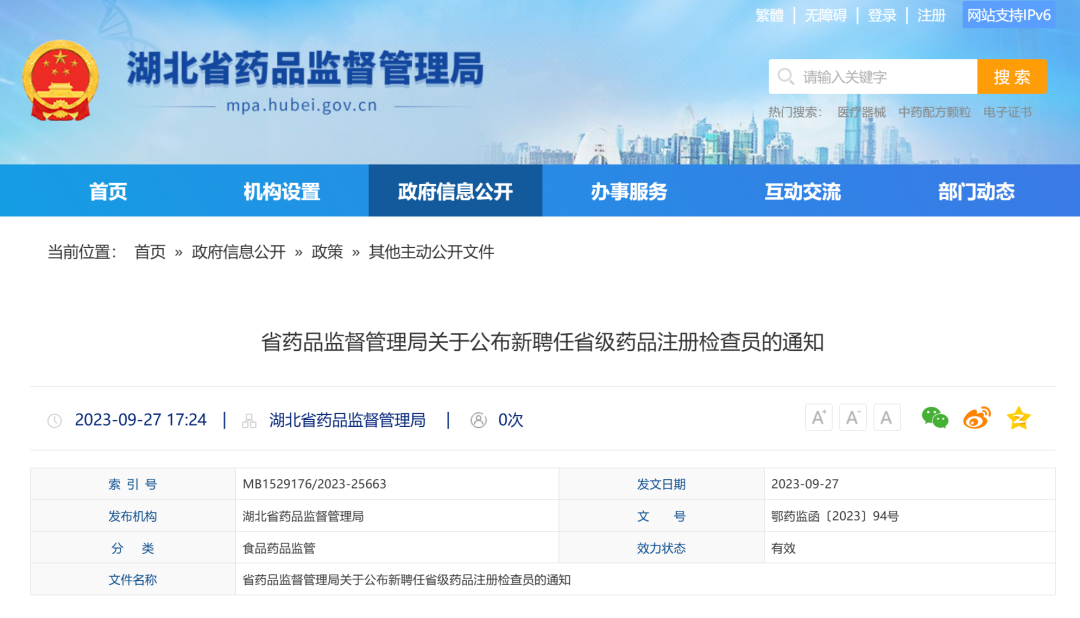Go to 办事服务 in navigation bar
The height and width of the screenshot is (618, 1080).
tap(628, 191)
